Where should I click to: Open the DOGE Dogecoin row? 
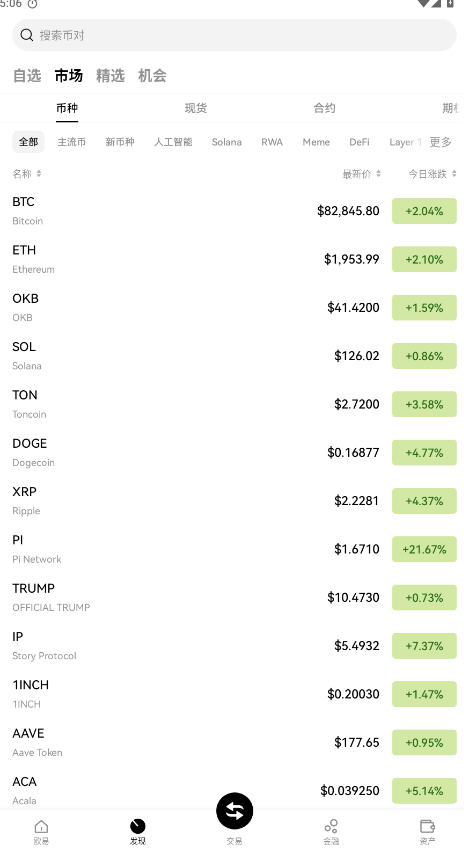234,452
